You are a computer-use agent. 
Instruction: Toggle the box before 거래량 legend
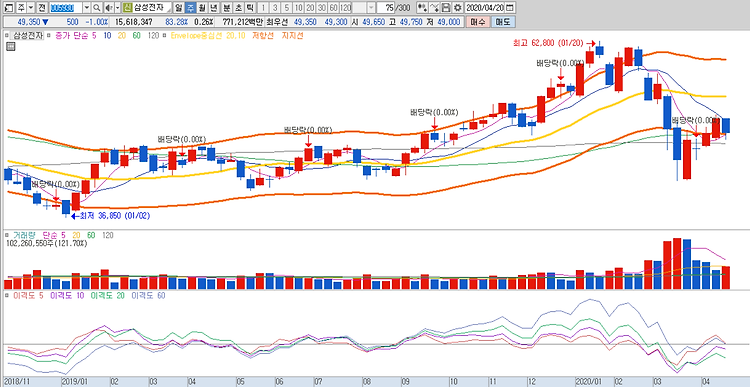[x=7, y=235]
